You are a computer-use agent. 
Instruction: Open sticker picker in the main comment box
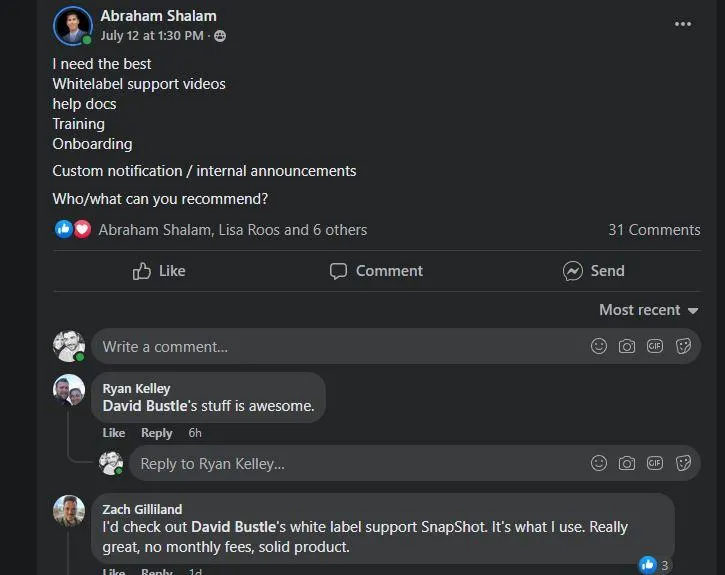pos(684,346)
